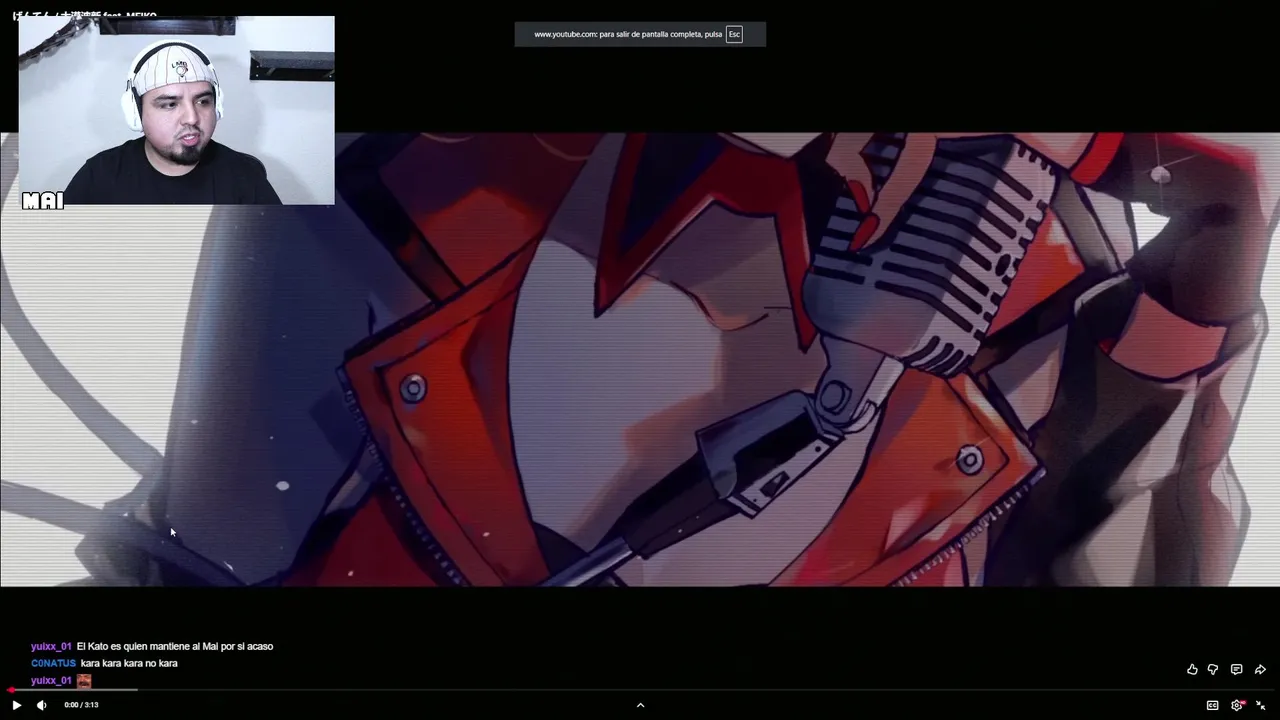Open the player settings gear
Image resolution: width=1280 pixels, height=720 pixels.
point(1237,705)
